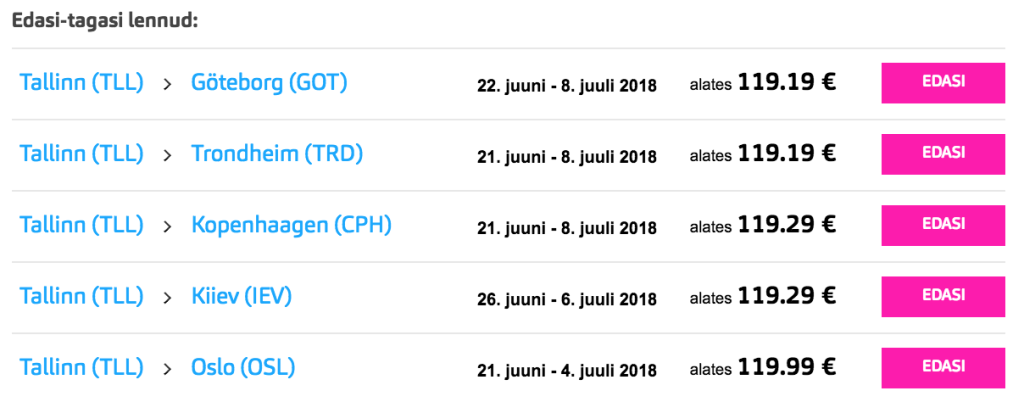Click EDASI button for Göteborg flight
The image size is (1024, 402).
943,83
